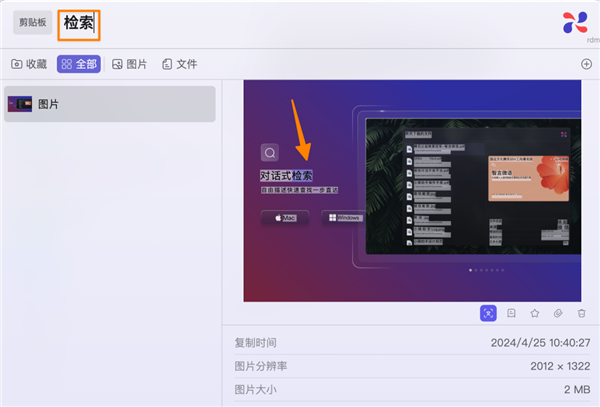Delete the clipboard image with trash icon
Screen dimensions: 600x407
(581, 314)
